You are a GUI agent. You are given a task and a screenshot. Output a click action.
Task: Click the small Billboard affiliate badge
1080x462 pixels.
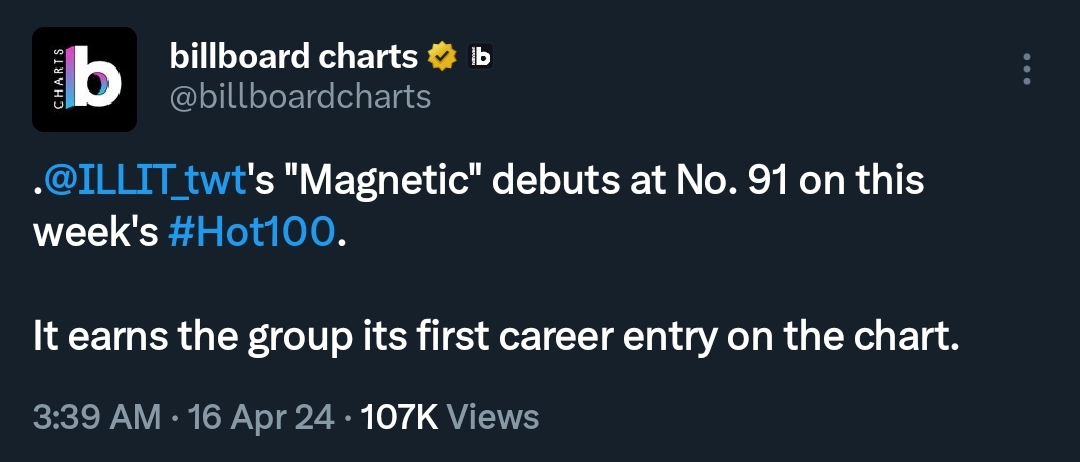point(479,56)
